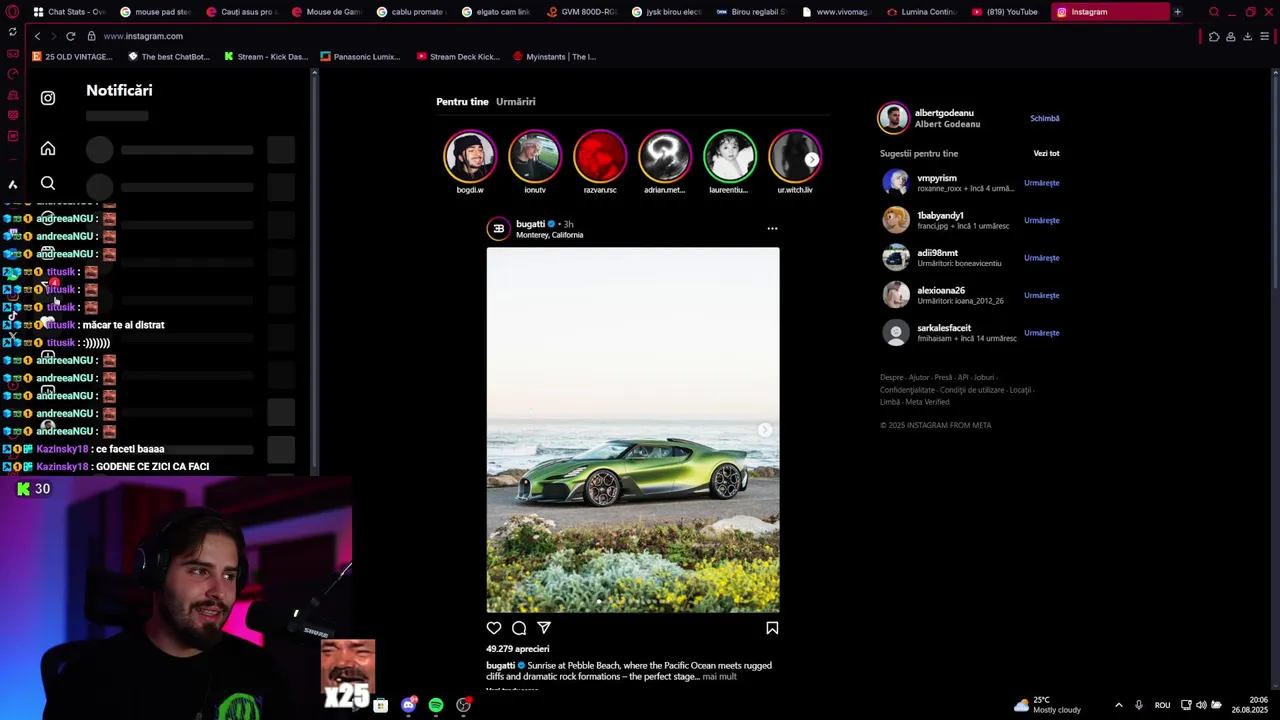Click the green Bugatti post image
1280x720 pixels.
tap(633, 430)
